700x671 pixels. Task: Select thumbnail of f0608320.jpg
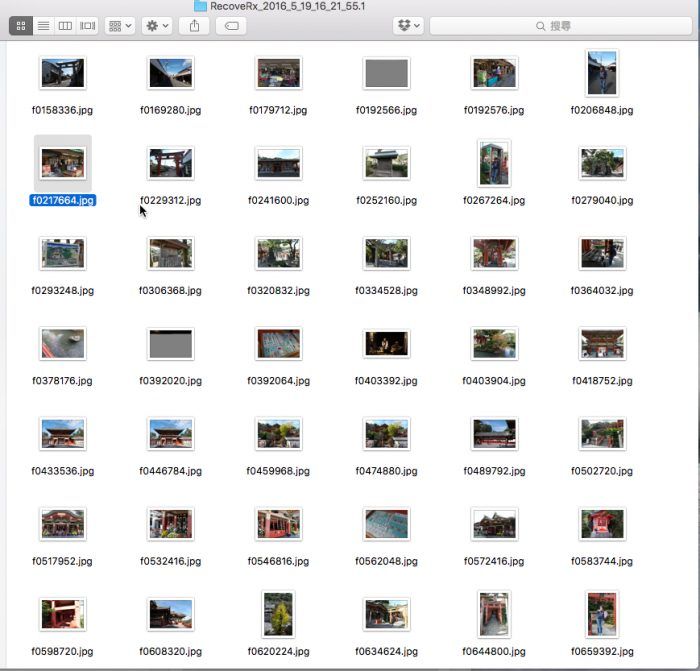tap(171, 614)
